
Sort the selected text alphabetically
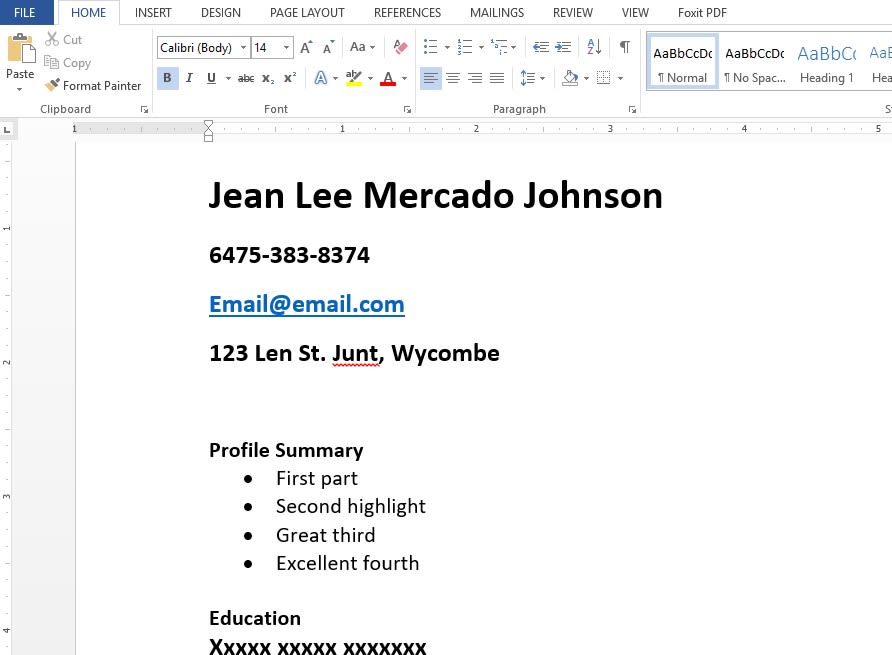pyautogui.click(x=593, y=47)
